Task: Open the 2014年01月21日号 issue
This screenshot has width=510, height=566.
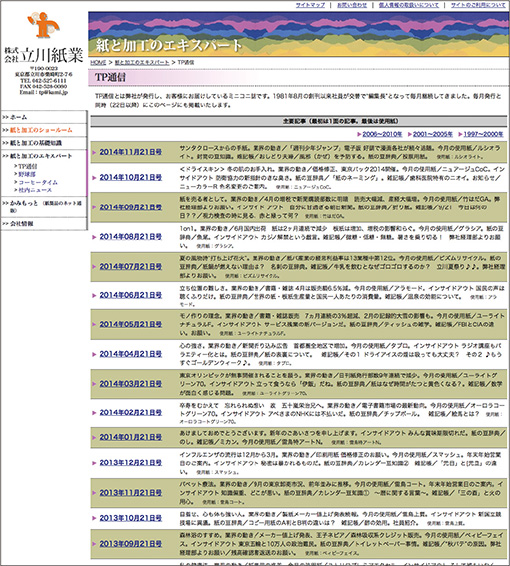Action: [x=131, y=437]
